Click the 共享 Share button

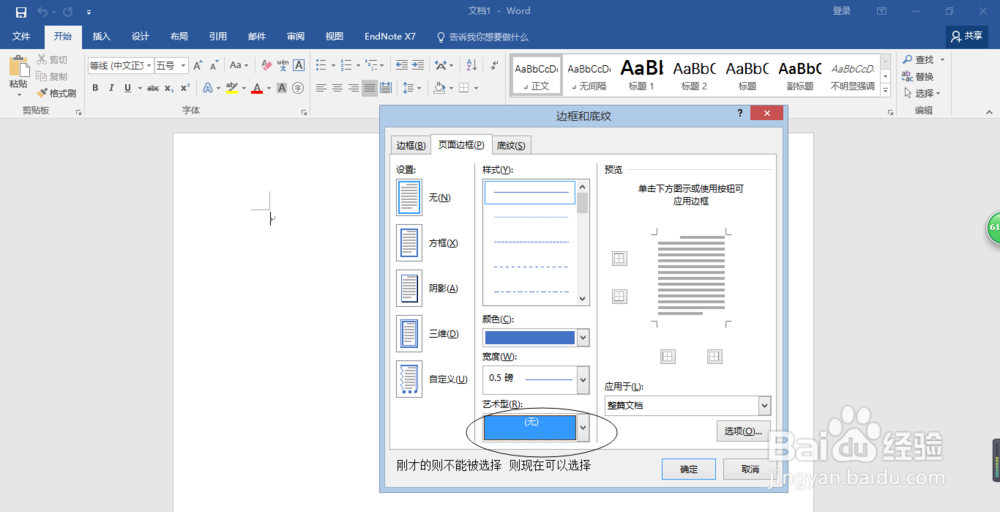tap(967, 36)
